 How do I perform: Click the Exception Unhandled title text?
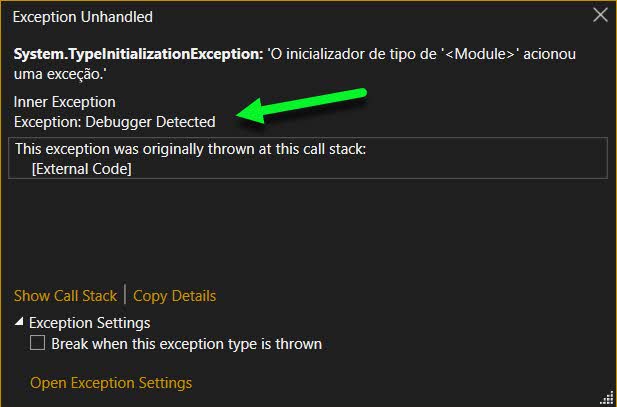click(83, 17)
